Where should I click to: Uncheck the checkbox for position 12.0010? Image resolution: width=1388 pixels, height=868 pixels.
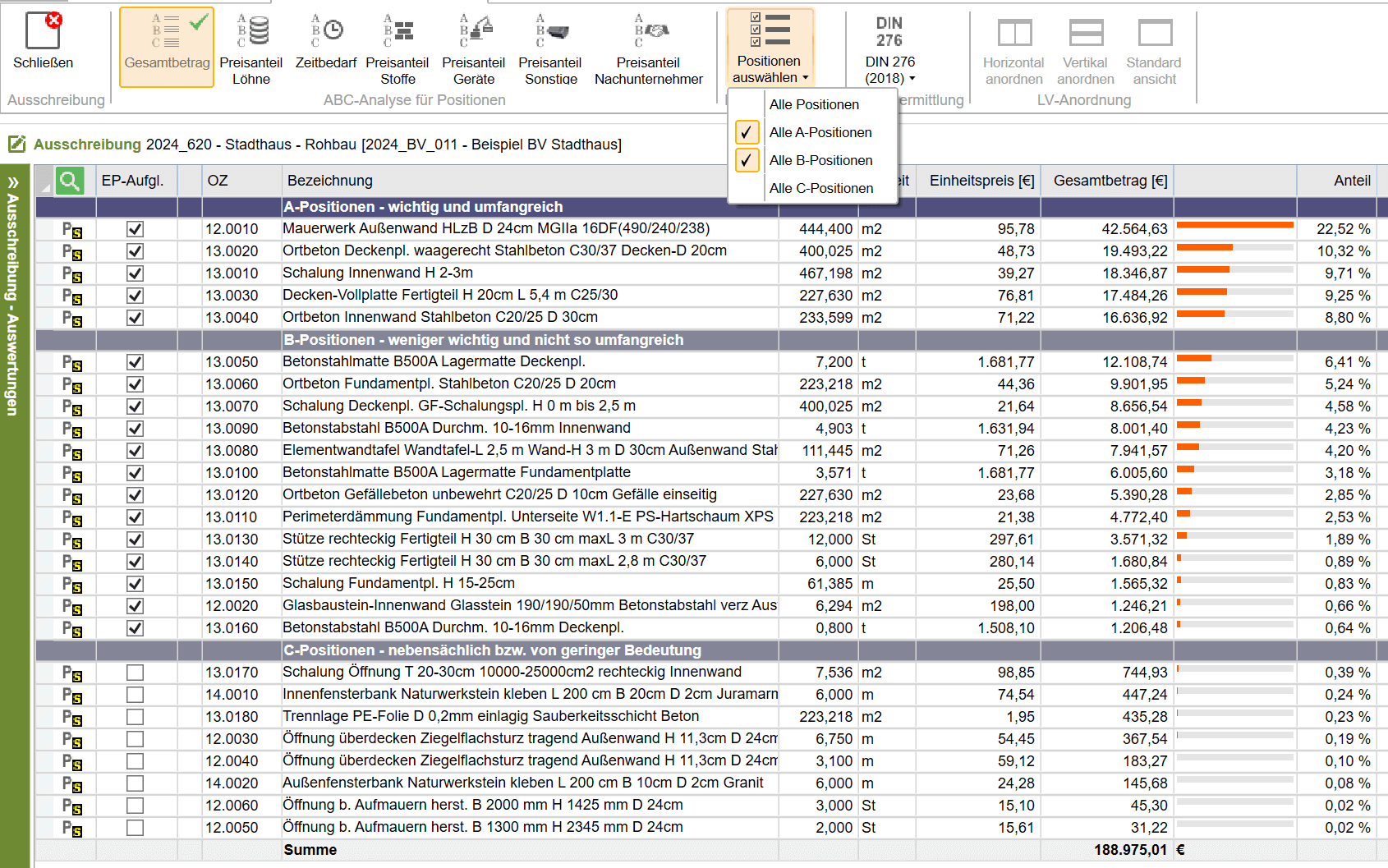(136, 229)
